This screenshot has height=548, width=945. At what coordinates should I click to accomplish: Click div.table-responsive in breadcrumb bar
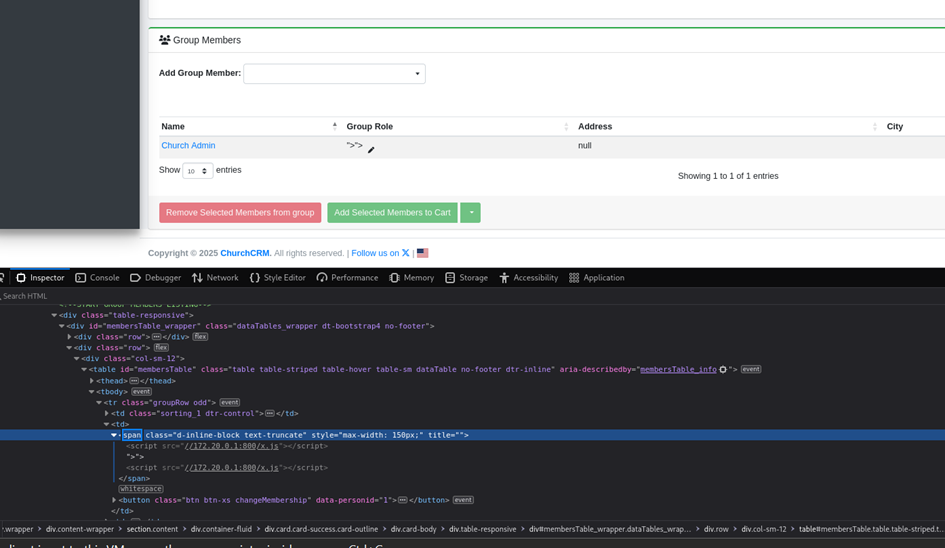pos(482,529)
